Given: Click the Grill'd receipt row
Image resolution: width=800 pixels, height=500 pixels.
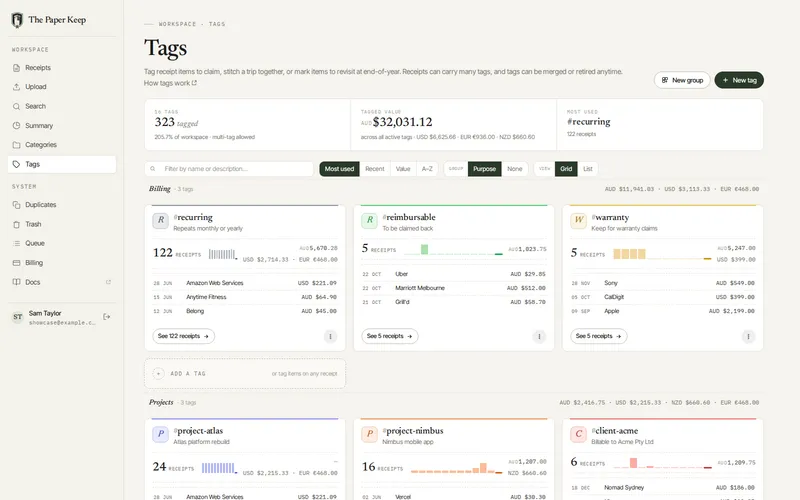Looking at the screenshot, I should point(454,302).
